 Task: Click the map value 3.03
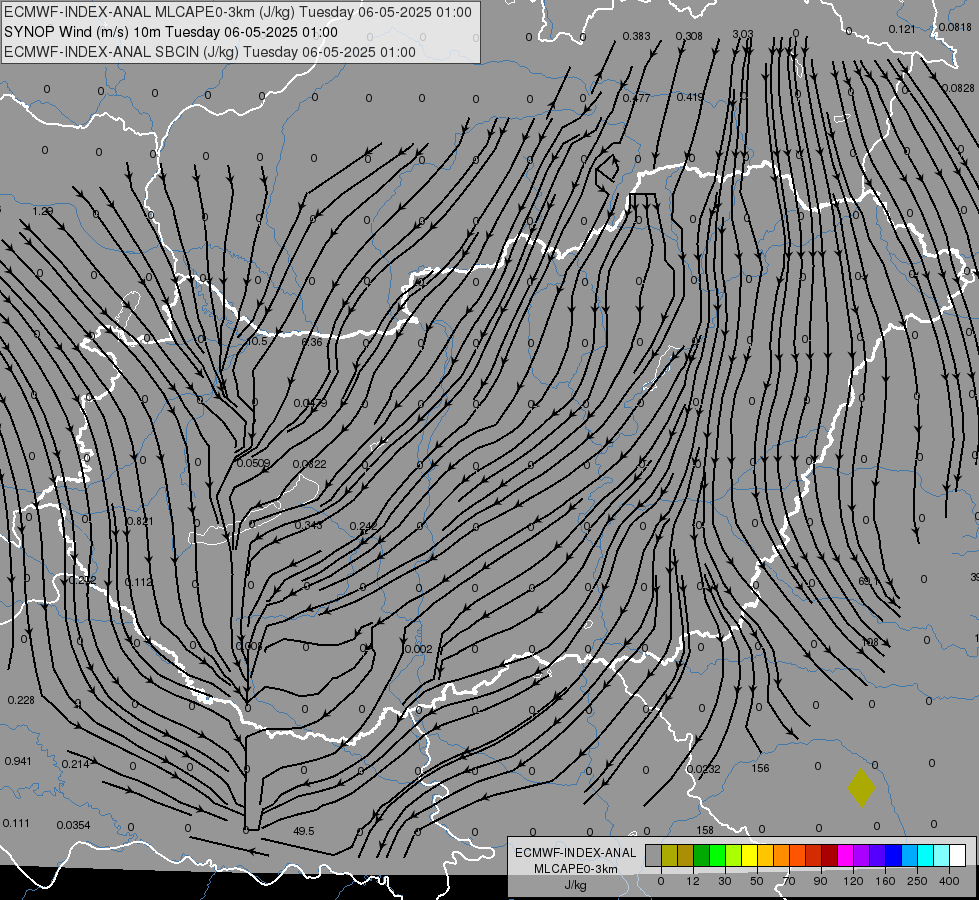coord(743,34)
